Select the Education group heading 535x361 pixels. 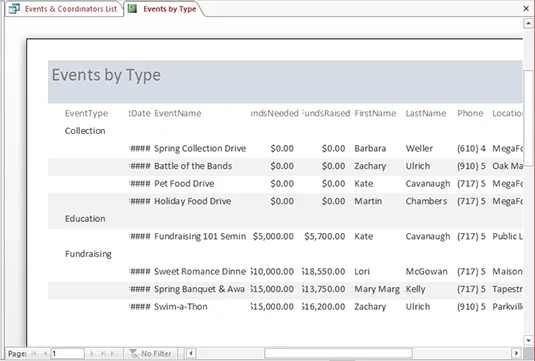click(85, 219)
